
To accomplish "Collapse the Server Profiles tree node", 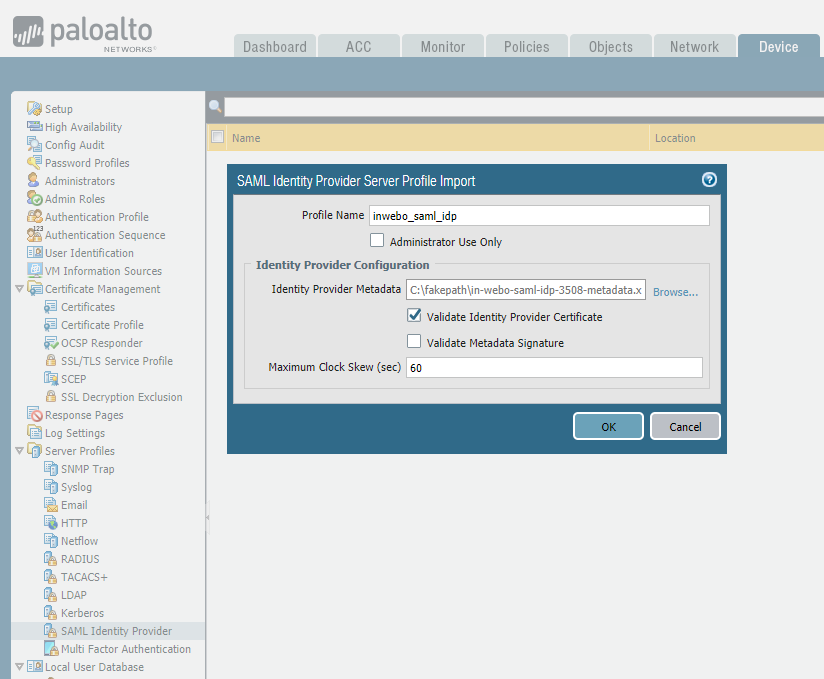I will (19, 451).
